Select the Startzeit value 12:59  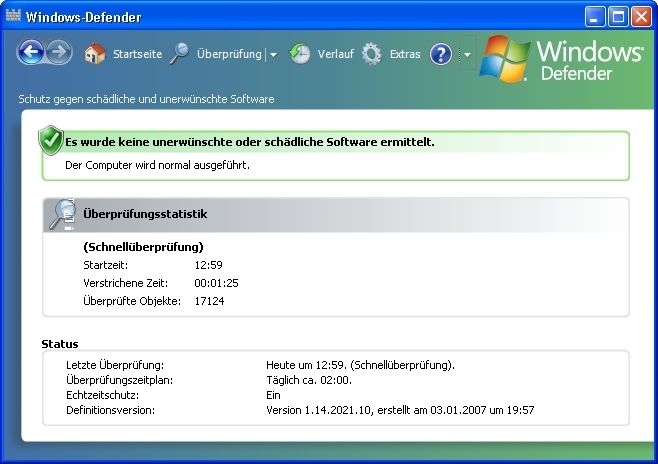pos(209,265)
